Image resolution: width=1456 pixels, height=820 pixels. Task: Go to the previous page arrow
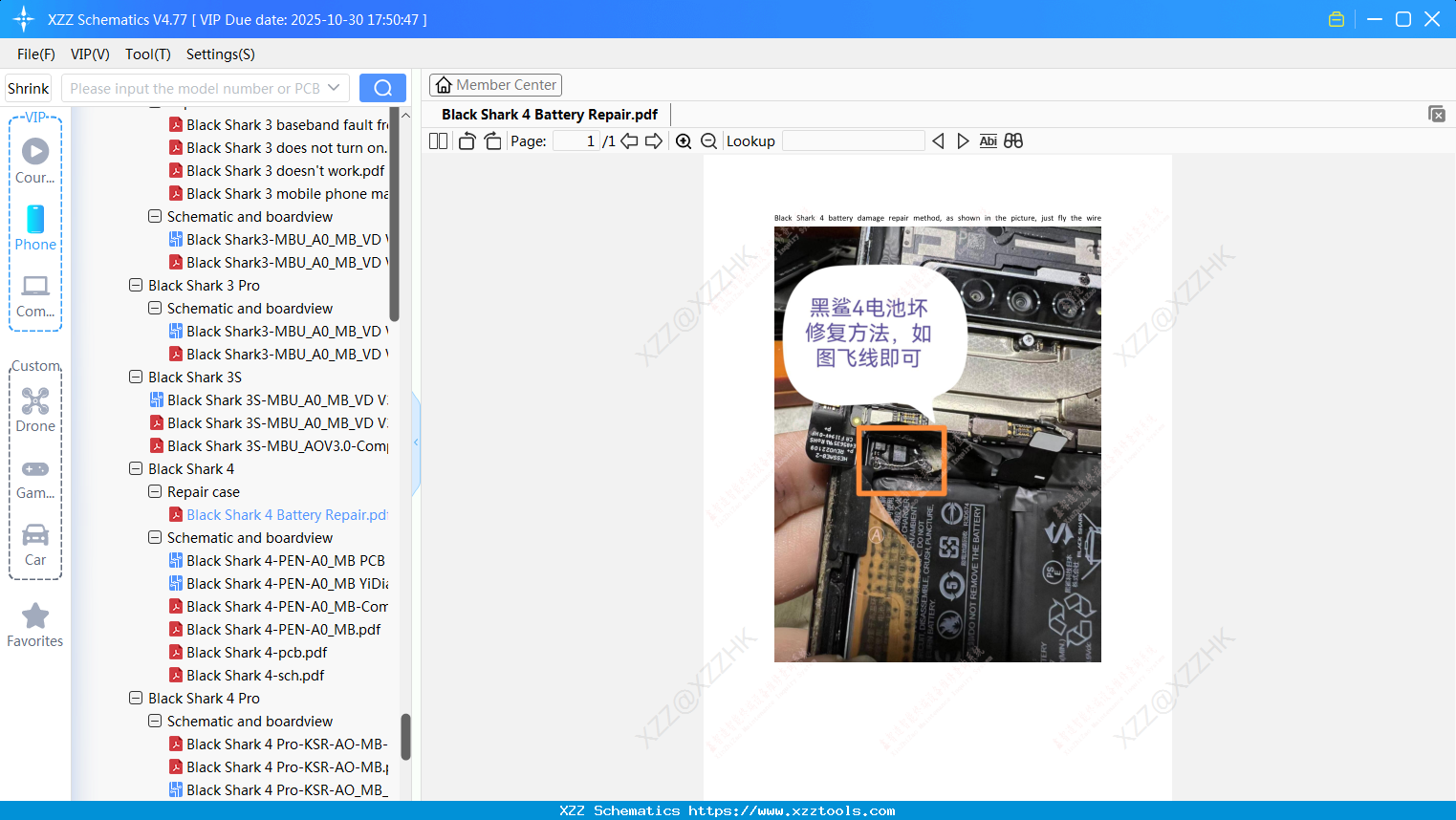click(x=629, y=141)
